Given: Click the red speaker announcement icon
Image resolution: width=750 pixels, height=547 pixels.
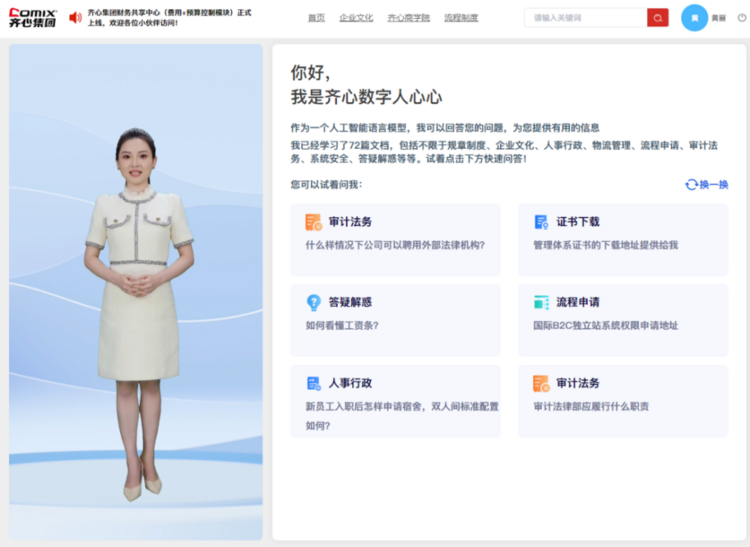Looking at the screenshot, I should tap(75, 18).
